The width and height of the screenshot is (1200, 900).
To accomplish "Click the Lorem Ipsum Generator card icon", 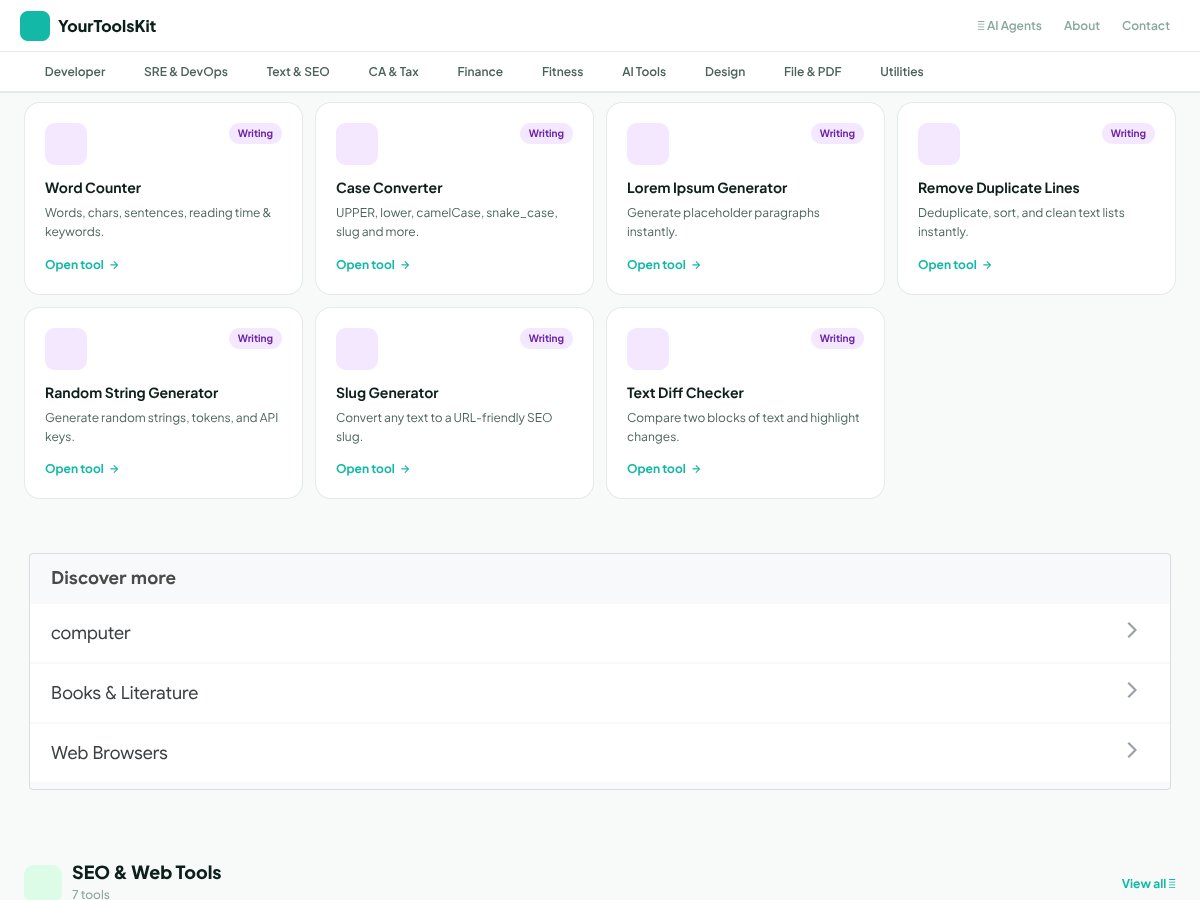I will [x=648, y=144].
